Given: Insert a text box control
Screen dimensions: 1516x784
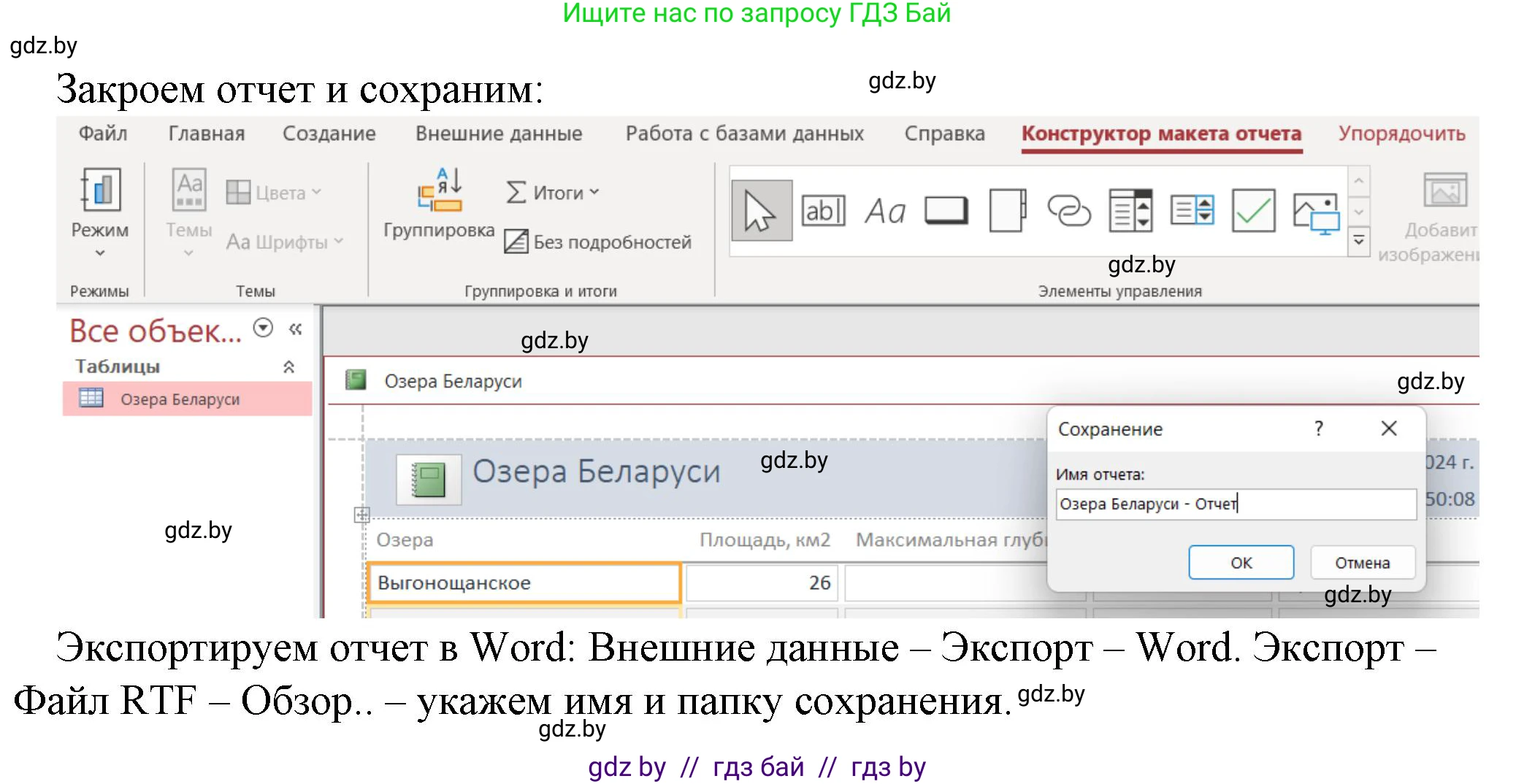Looking at the screenshot, I should pyautogui.click(x=824, y=212).
